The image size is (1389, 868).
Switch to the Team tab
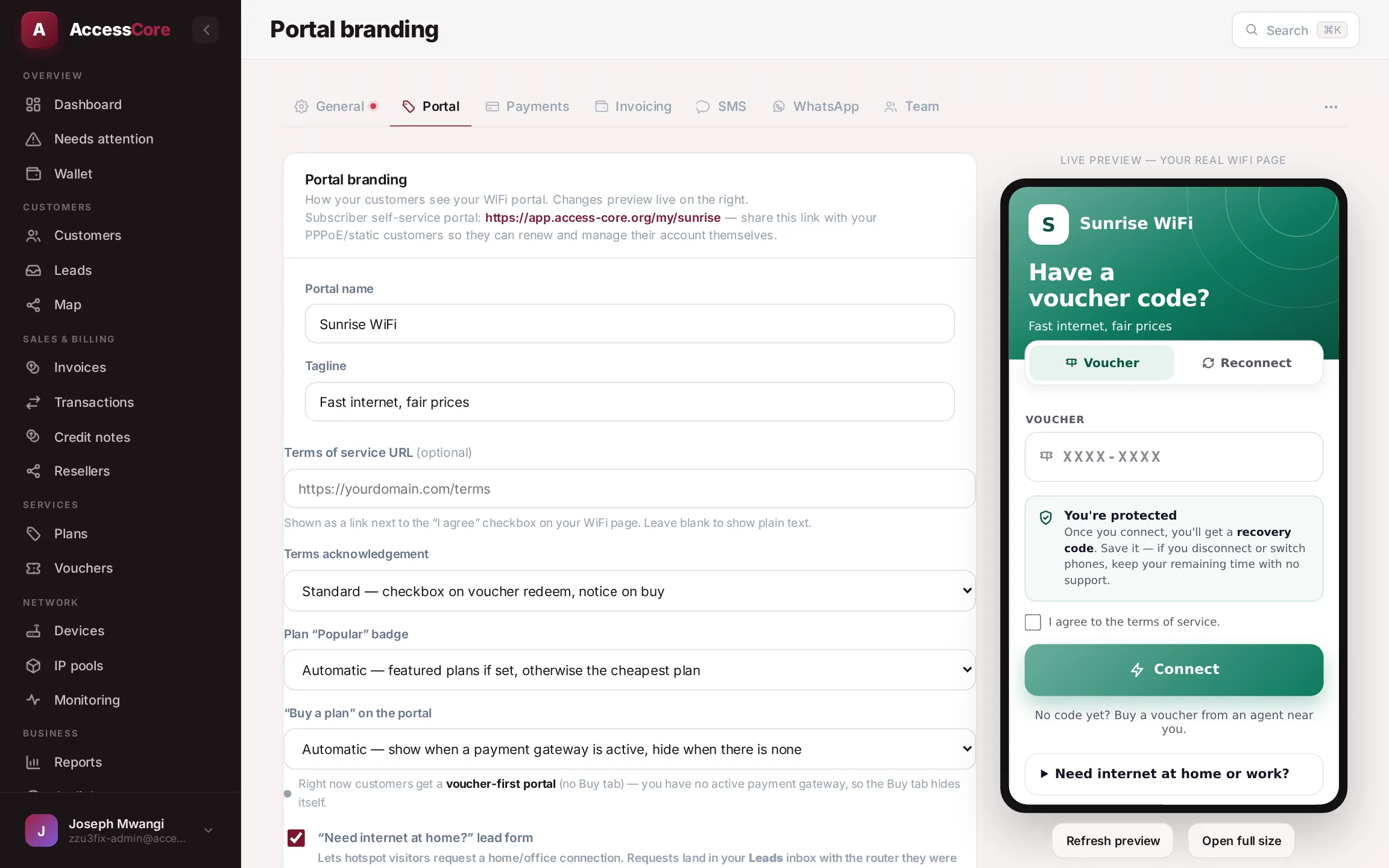pos(912,107)
